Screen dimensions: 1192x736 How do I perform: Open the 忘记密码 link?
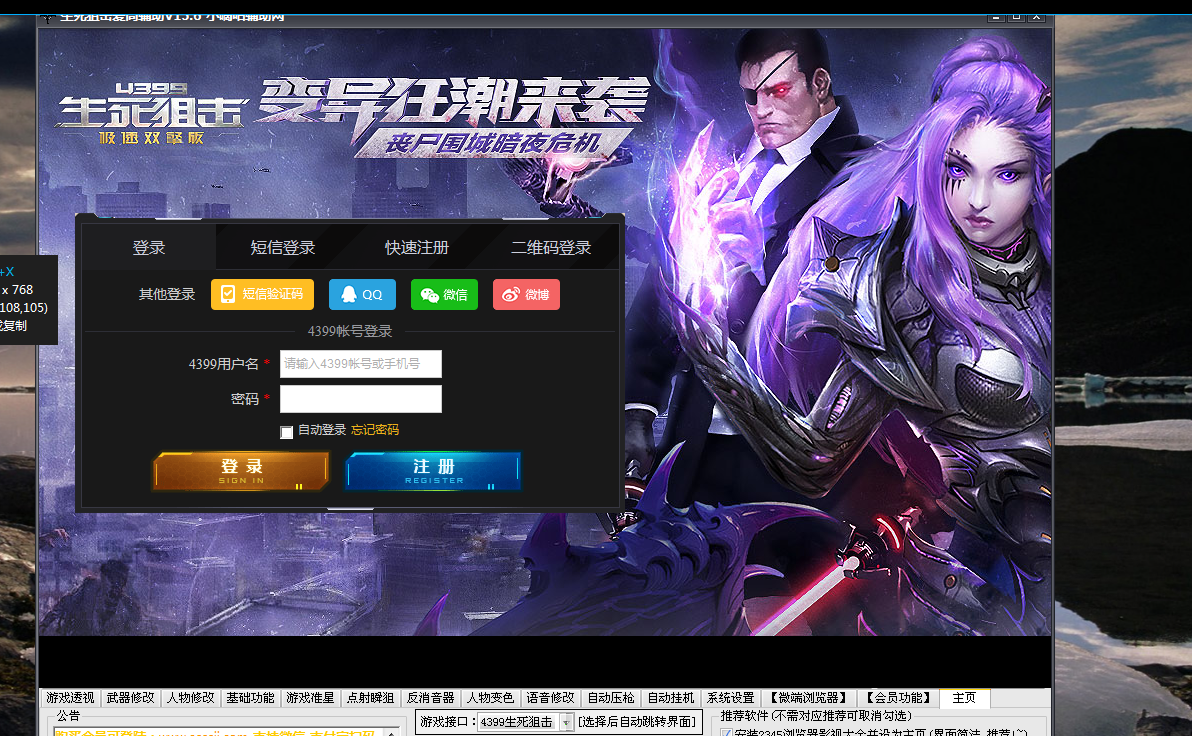pyautogui.click(x=375, y=430)
